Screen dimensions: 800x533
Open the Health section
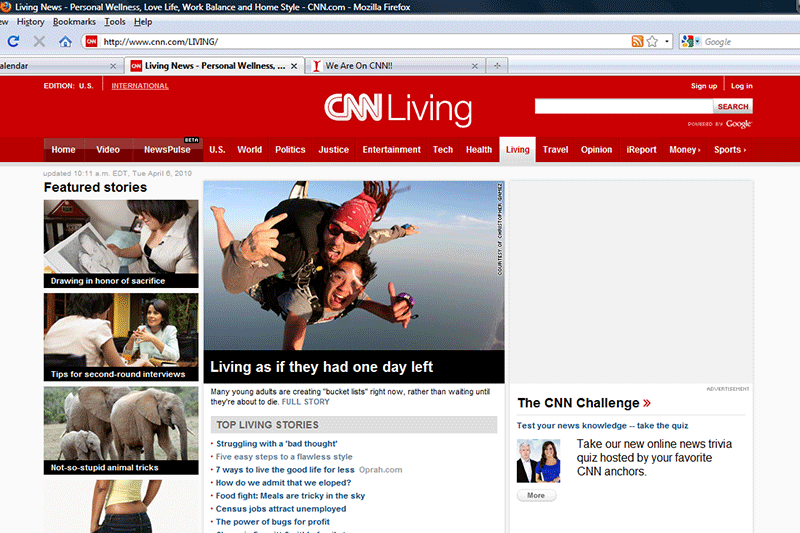pos(479,149)
